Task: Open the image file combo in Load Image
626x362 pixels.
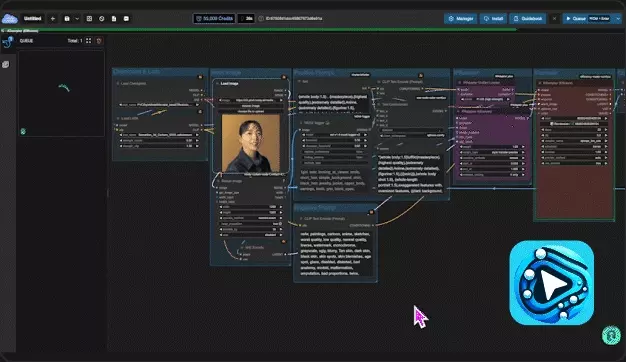Action: click(251, 100)
